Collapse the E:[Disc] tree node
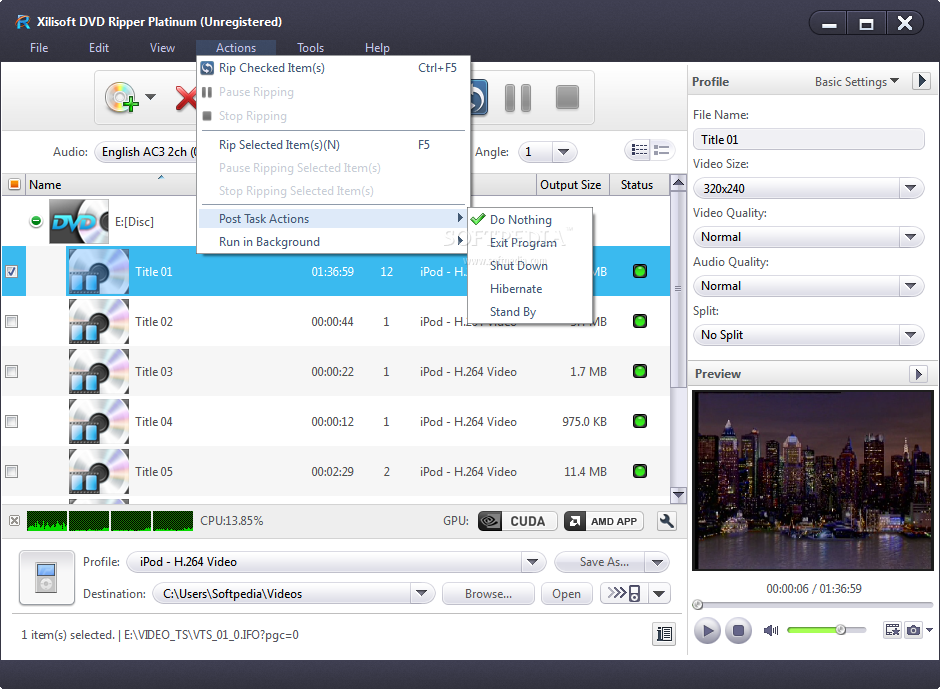 click(x=36, y=221)
